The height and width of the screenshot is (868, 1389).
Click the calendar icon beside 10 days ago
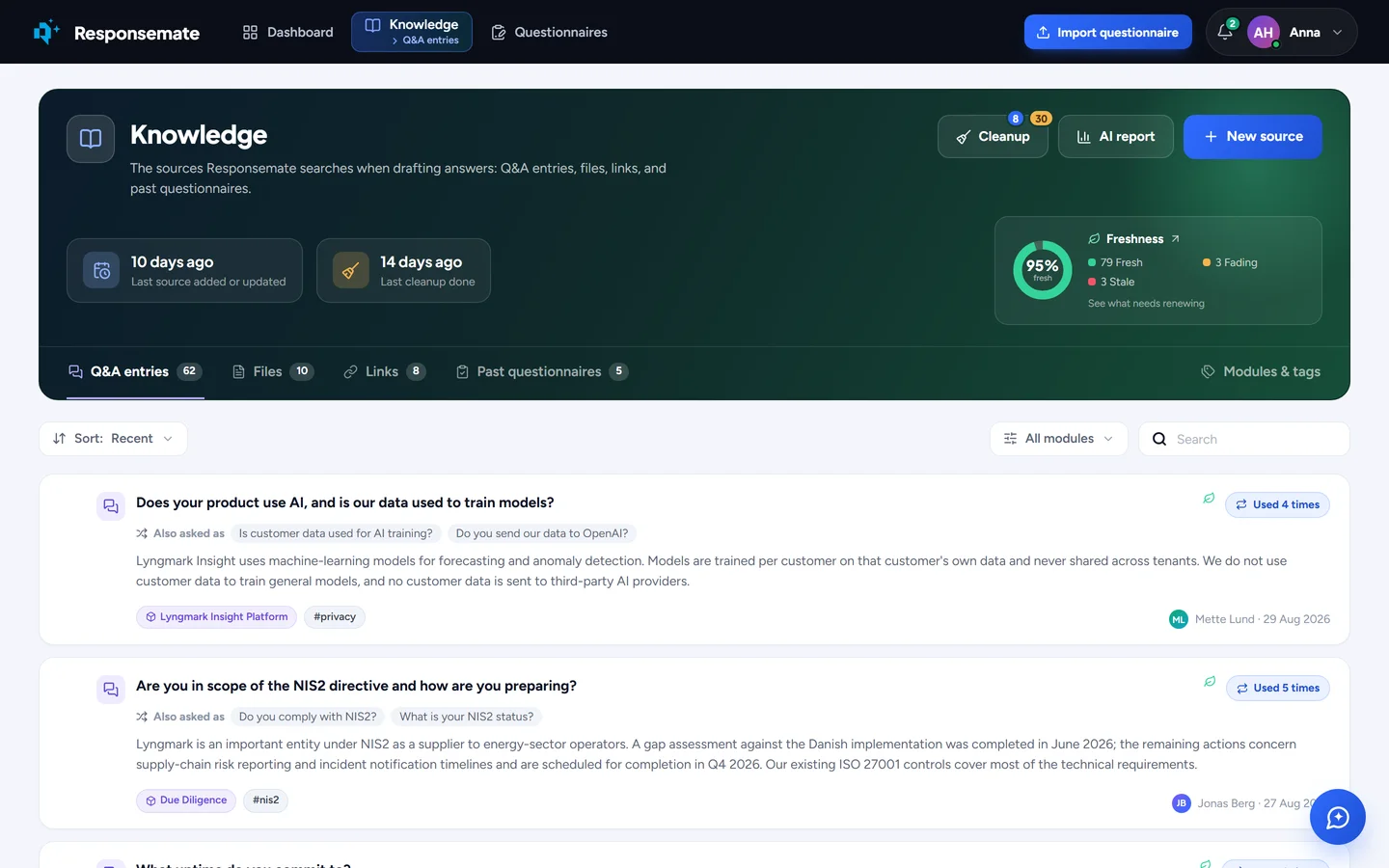pyautogui.click(x=101, y=270)
